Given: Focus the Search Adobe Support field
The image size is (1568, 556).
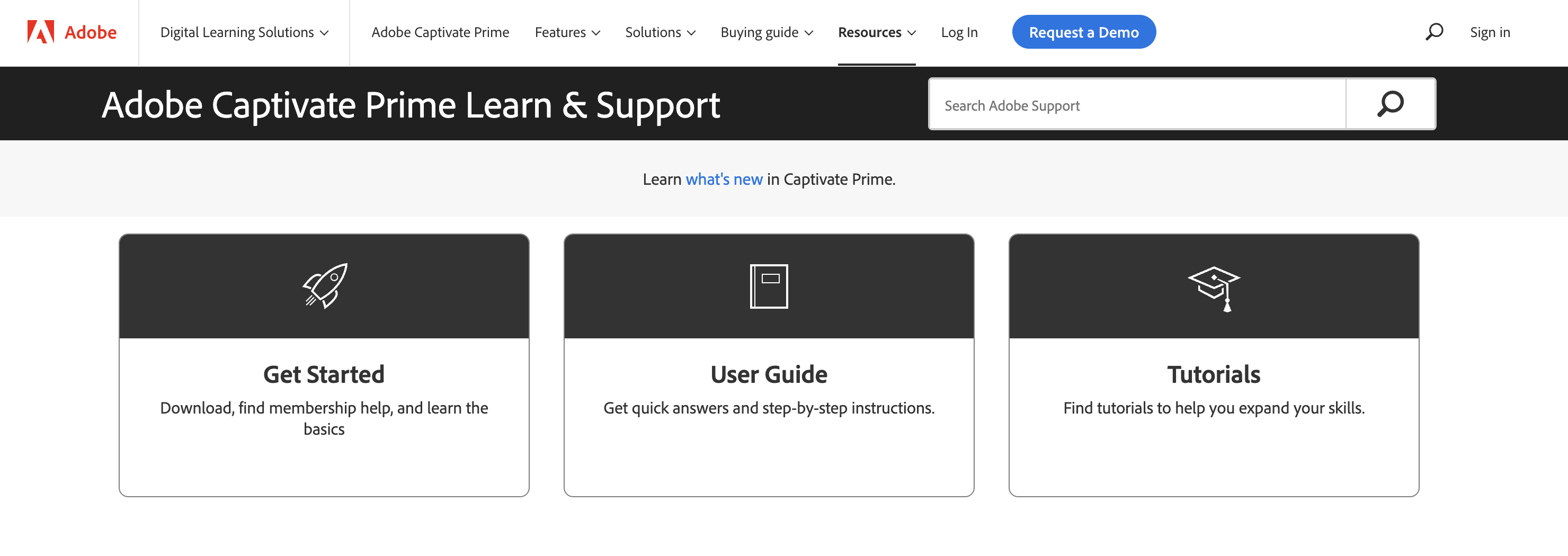Looking at the screenshot, I should point(1137,104).
